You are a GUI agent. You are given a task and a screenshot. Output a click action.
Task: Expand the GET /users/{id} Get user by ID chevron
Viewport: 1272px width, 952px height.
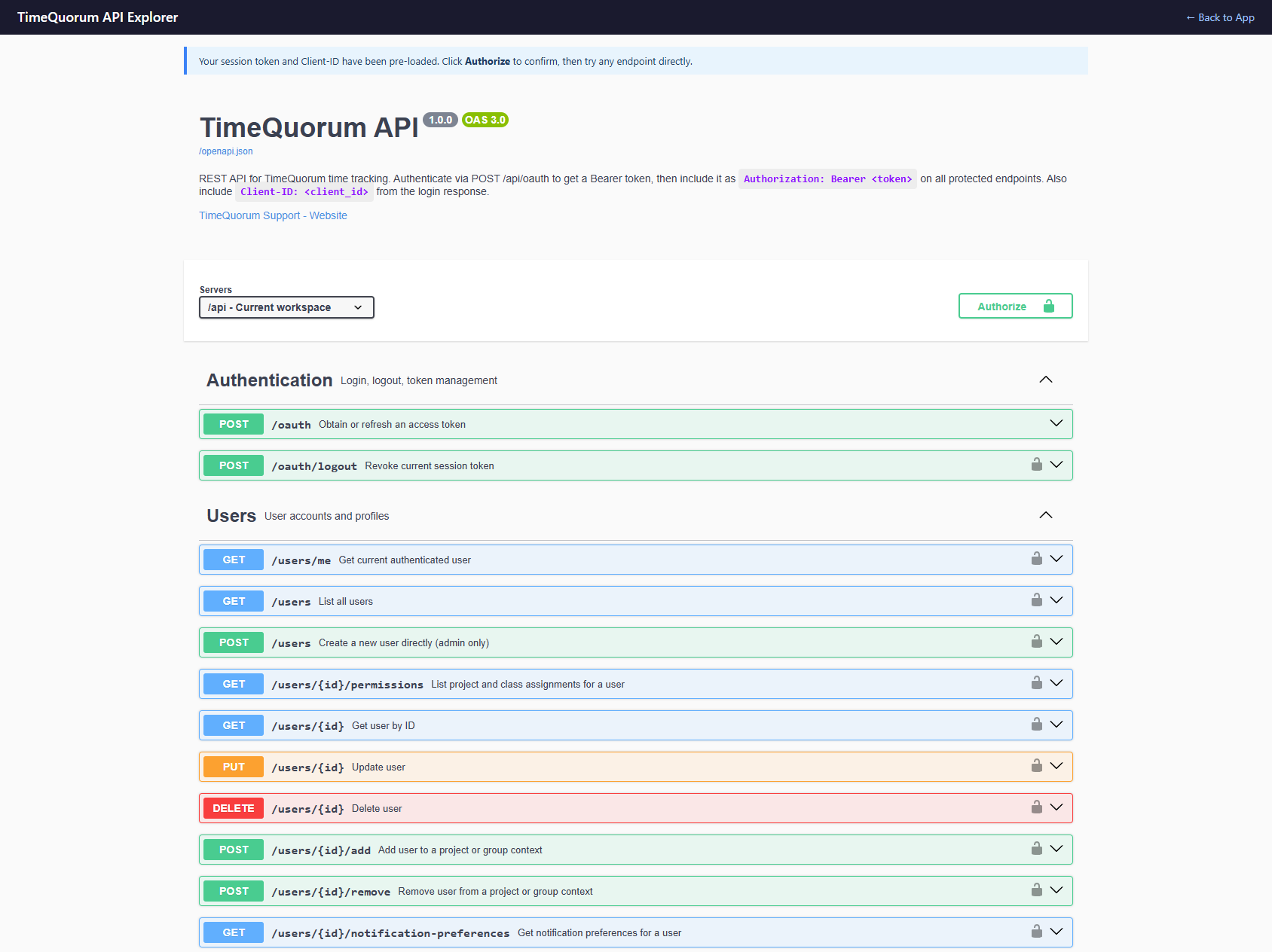(x=1056, y=725)
